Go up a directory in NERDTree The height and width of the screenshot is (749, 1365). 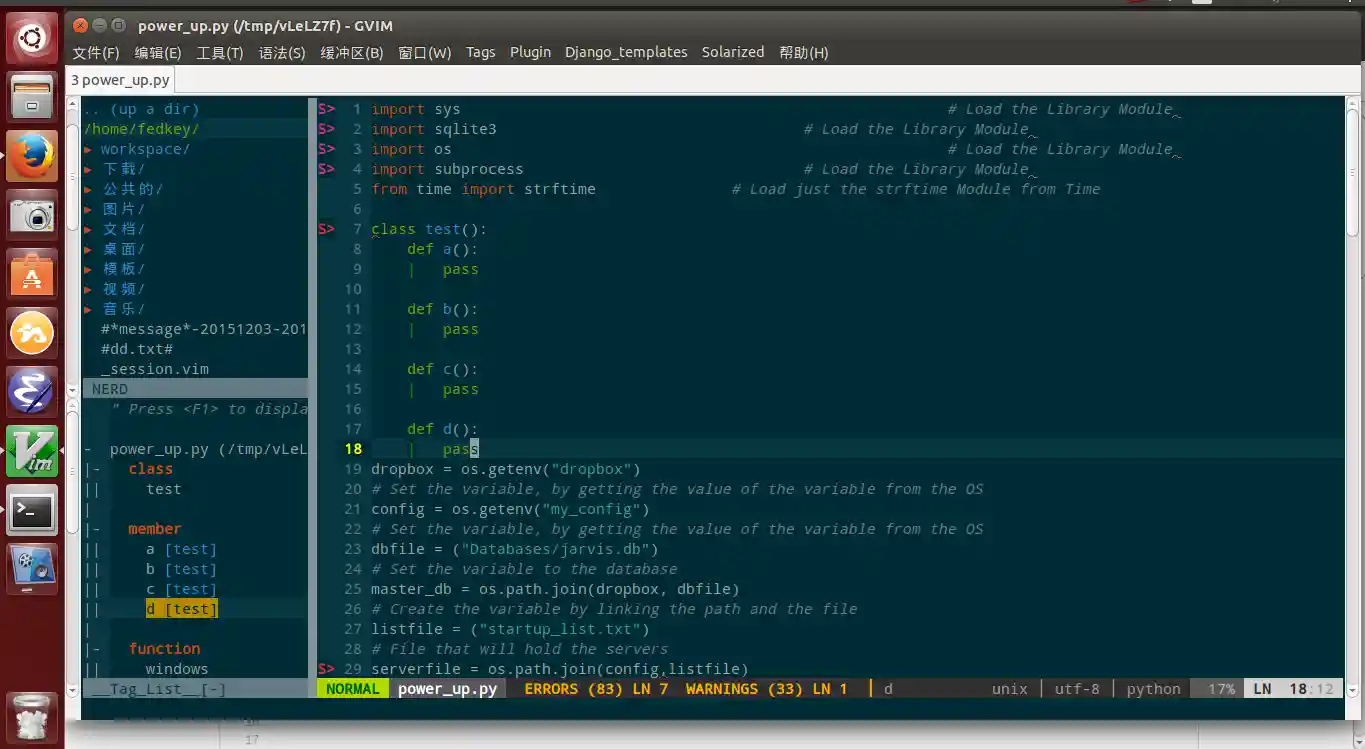[141, 109]
